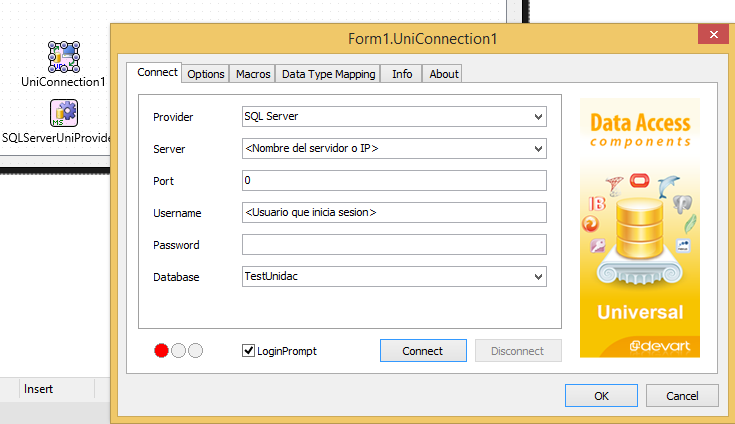Select the UniConnection1 component icon
This screenshot has height=424, width=735.
point(63,56)
